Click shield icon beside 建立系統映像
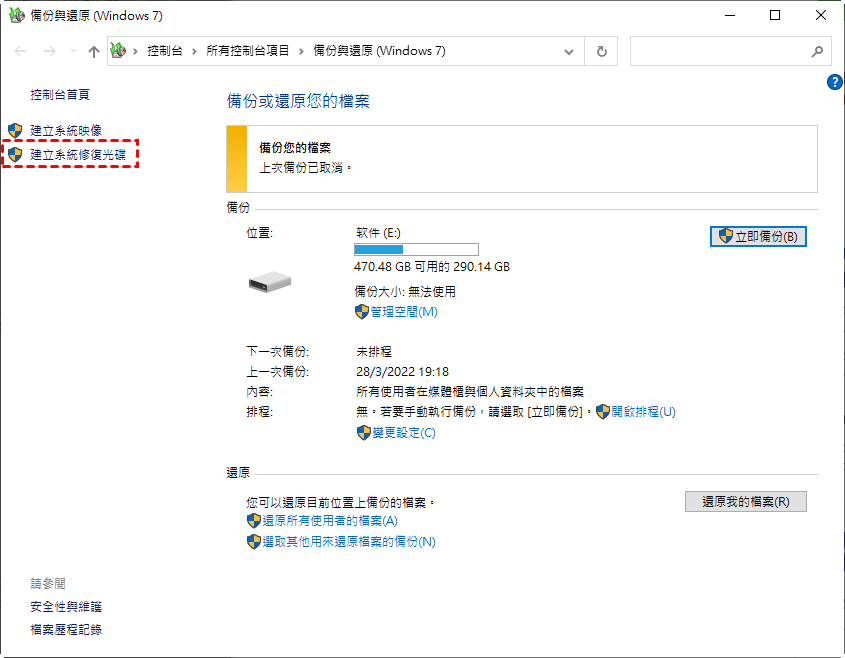The image size is (845, 658). pos(15,130)
